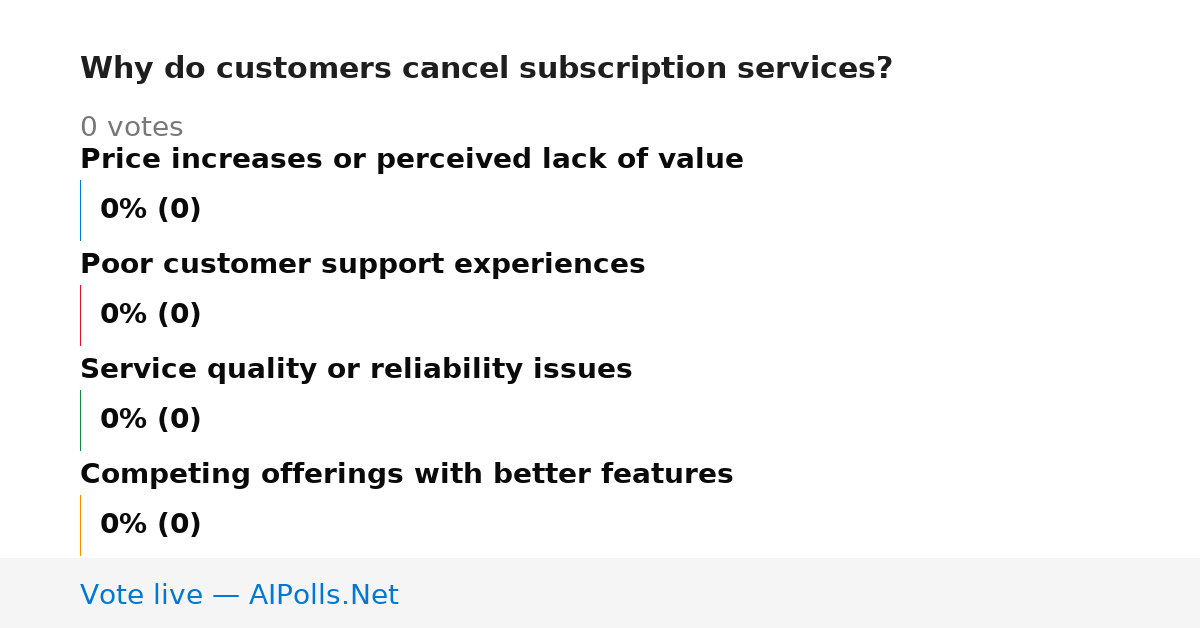Select 'Poor customer support experiences' option

click(362, 265)
